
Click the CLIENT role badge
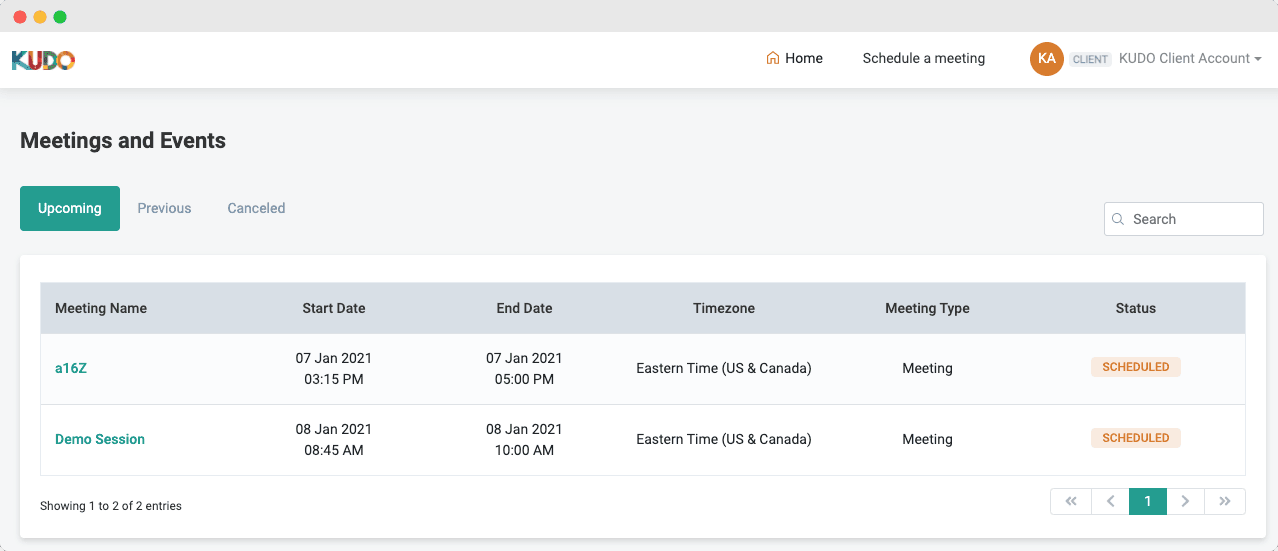click(x=1090, y=59)
